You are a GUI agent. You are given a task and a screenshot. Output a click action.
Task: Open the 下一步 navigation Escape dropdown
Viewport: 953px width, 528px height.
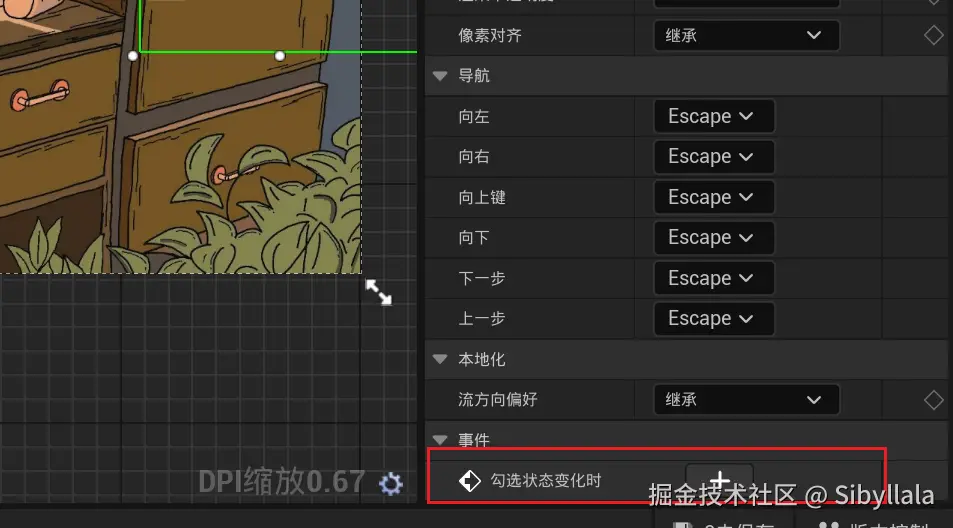pos(714,278)
